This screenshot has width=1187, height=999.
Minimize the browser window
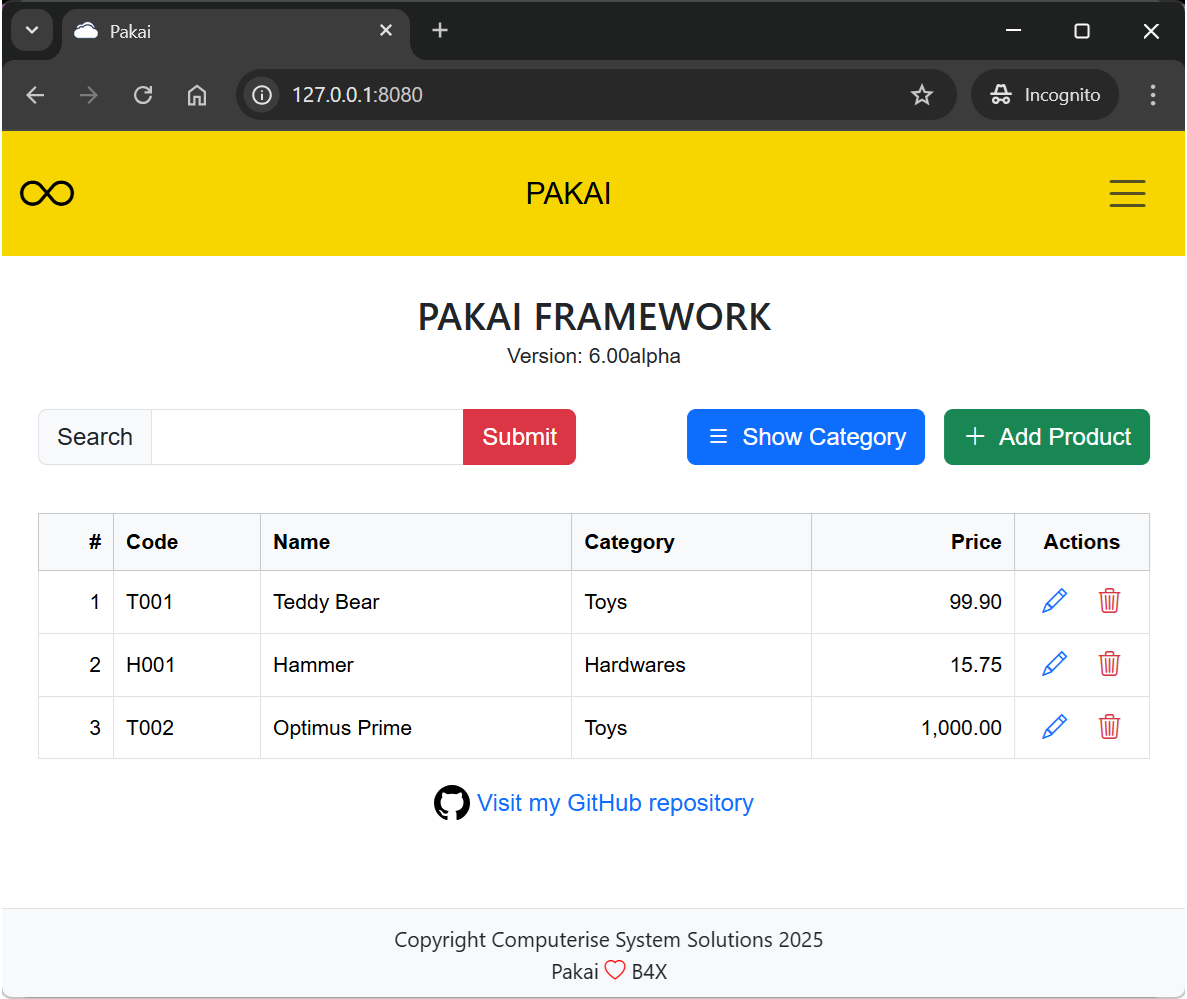click(x=1013, y=30)
